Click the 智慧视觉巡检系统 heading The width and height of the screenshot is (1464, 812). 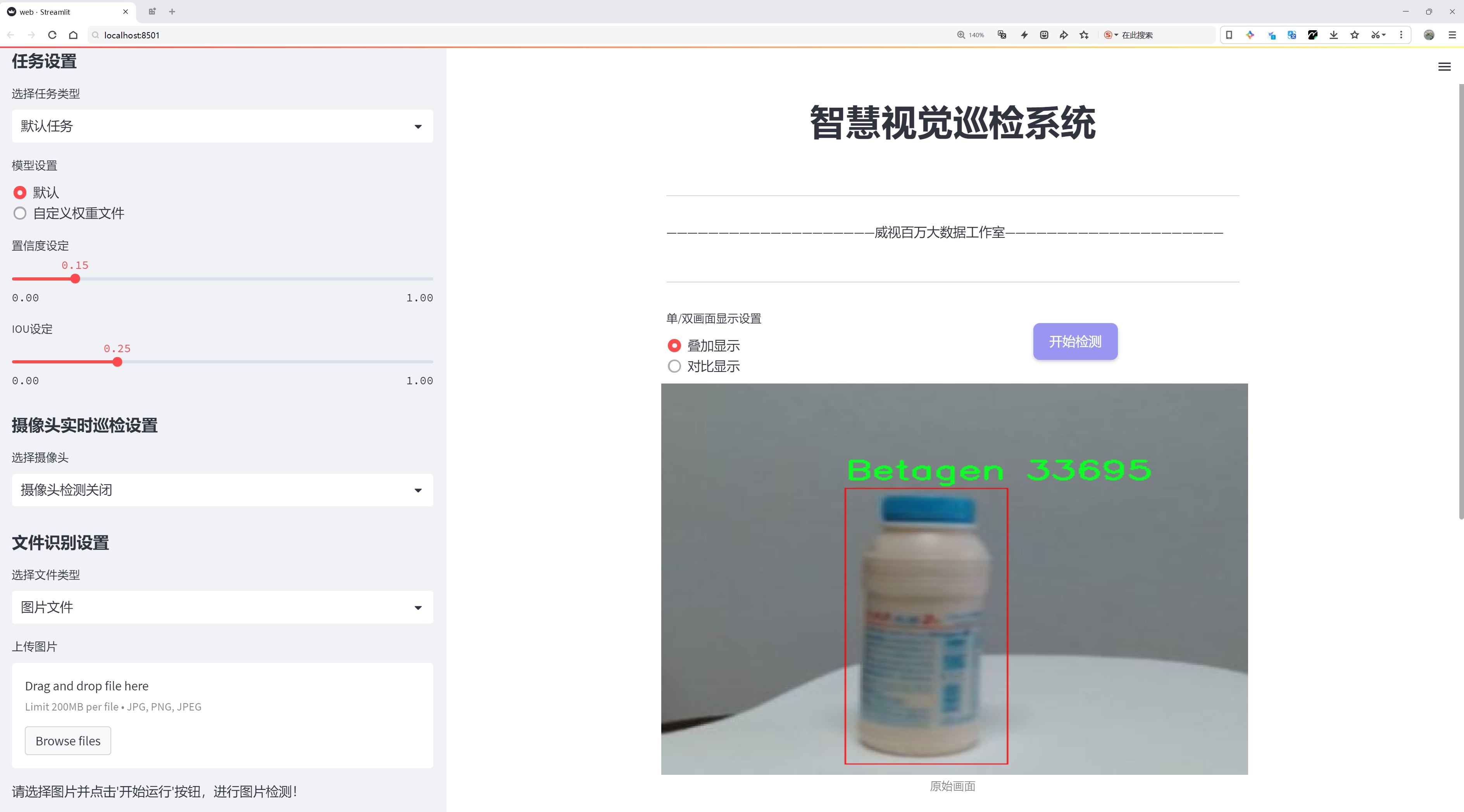coord(952,123)
